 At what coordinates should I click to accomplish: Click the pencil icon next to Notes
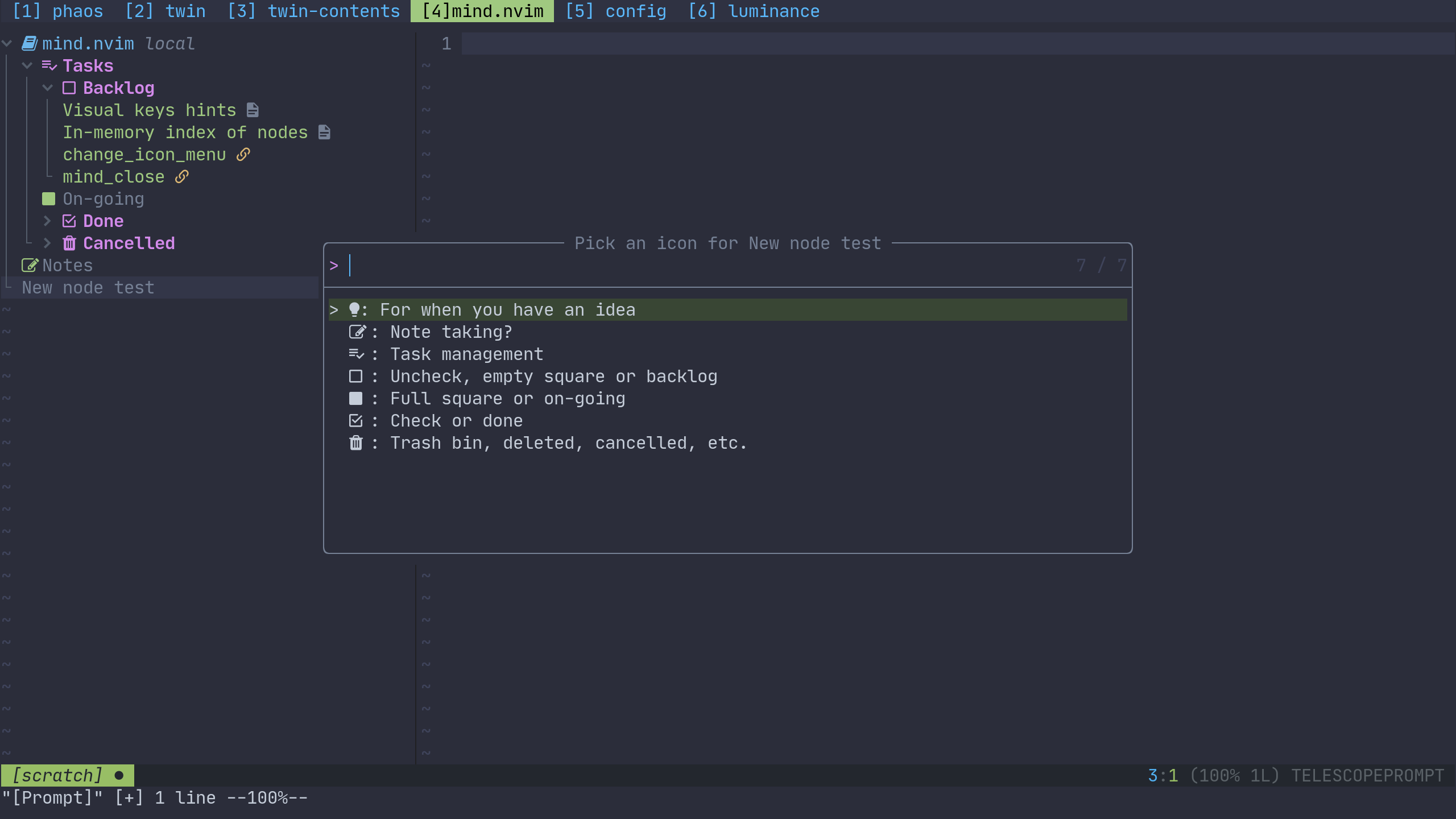(x=30, y=264)
